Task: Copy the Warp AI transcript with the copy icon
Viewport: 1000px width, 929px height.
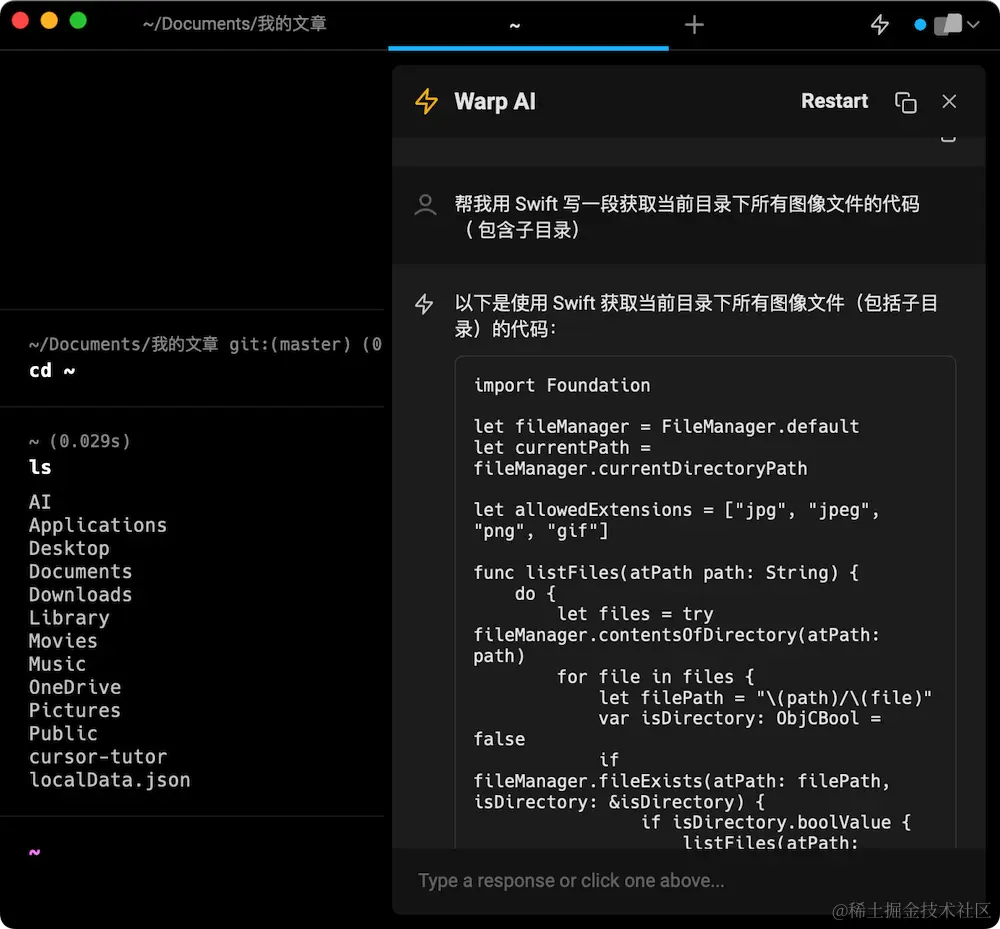Action: pos(906,102)
